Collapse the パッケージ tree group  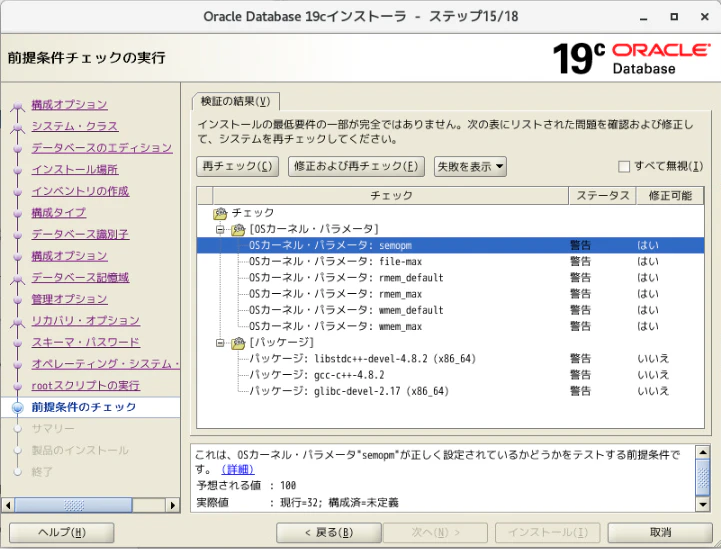(220, 343)
